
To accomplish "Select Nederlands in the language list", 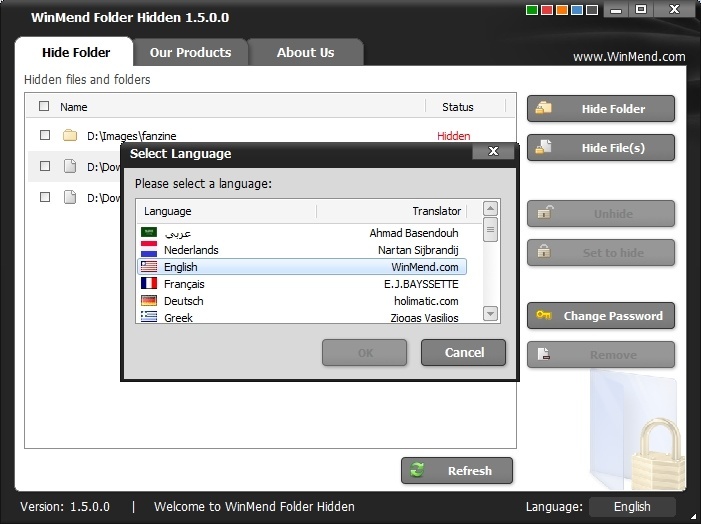I will [302, 250].
